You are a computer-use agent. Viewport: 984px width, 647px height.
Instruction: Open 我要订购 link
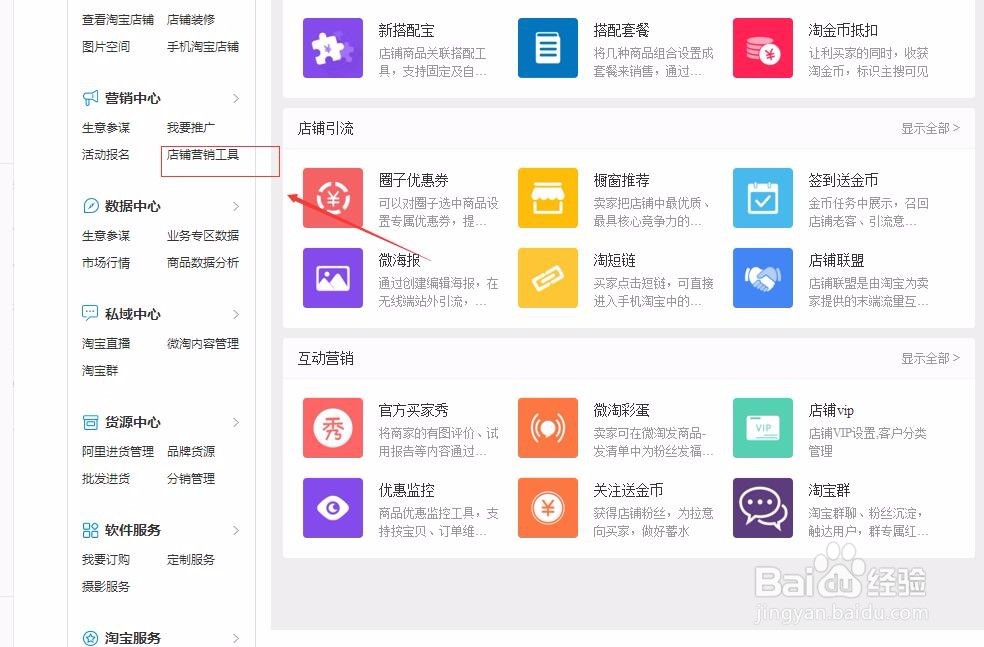click(105, 559)
